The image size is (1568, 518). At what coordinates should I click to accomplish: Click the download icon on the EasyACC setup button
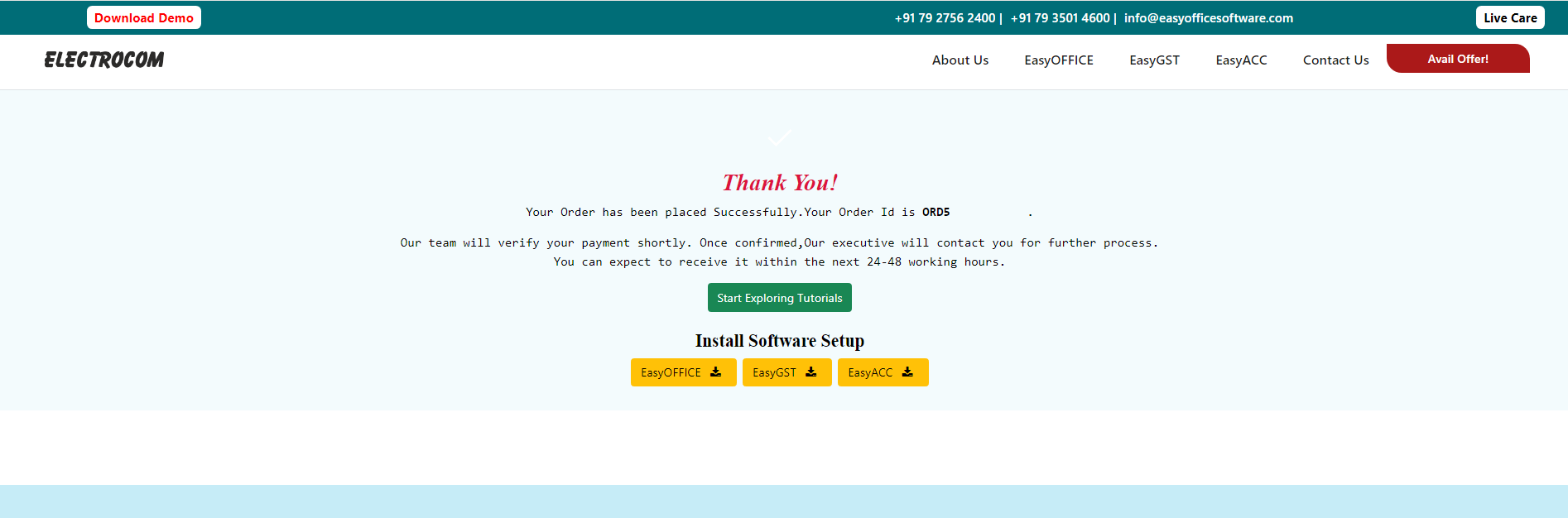point(907,372)
